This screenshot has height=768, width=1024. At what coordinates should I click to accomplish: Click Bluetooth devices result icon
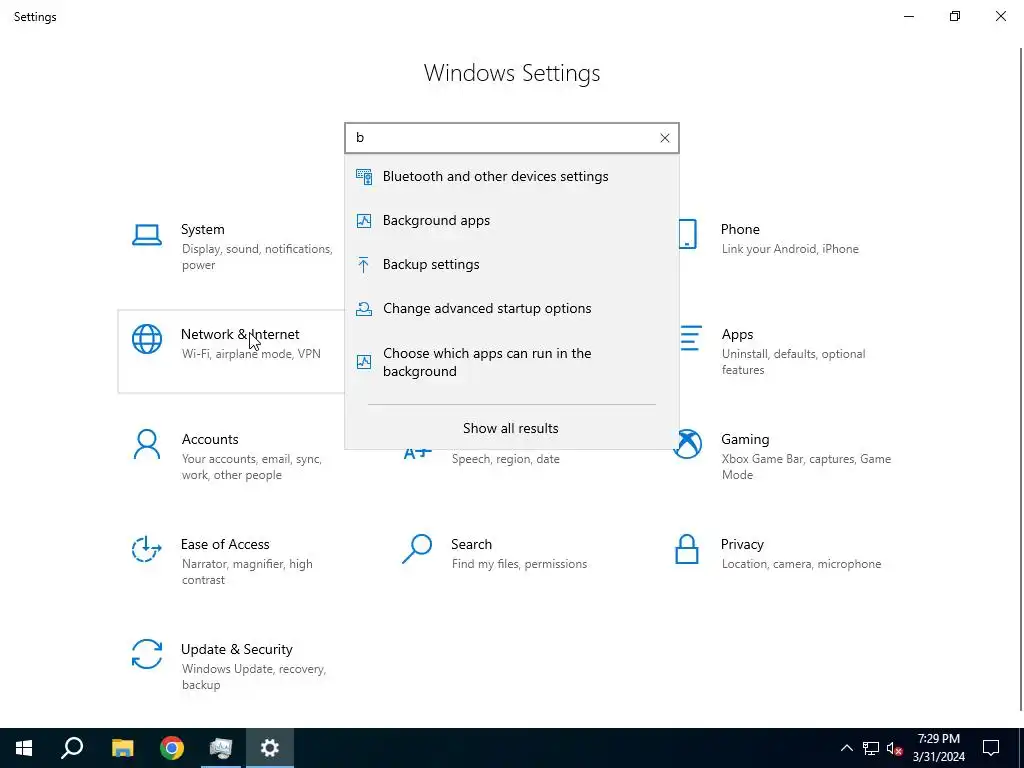(x=364, y=176)
